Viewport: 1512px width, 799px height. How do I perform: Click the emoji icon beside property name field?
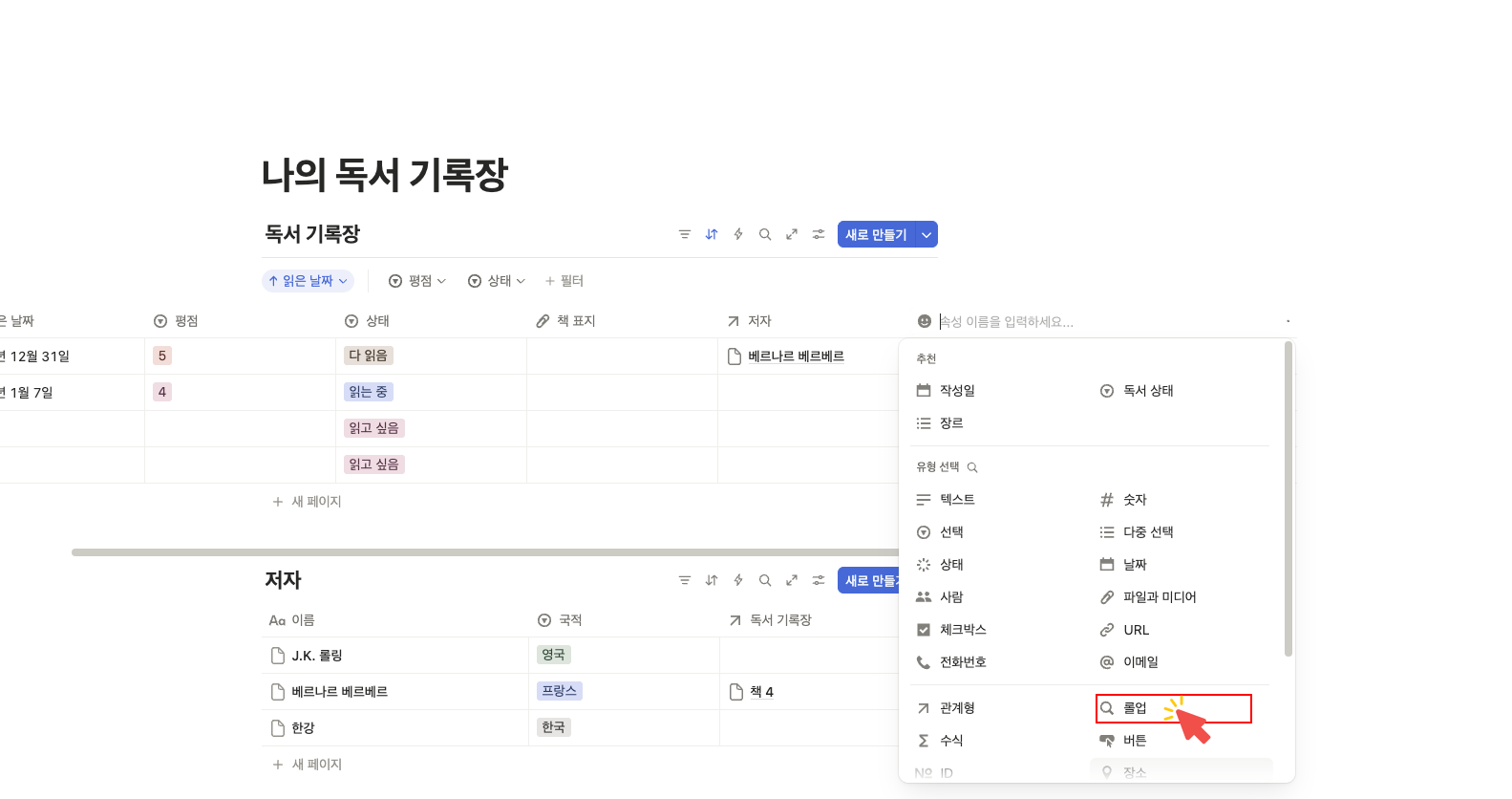(x=924, y=321)
